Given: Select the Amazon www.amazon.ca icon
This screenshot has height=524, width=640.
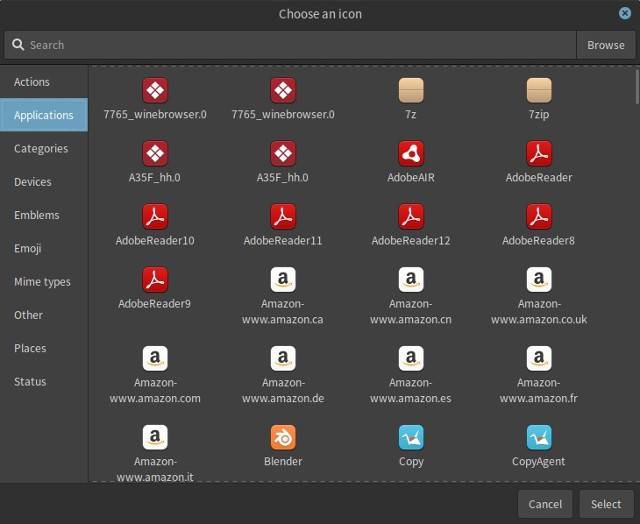Looking at the screenshot, I should (x=283, y=280).
